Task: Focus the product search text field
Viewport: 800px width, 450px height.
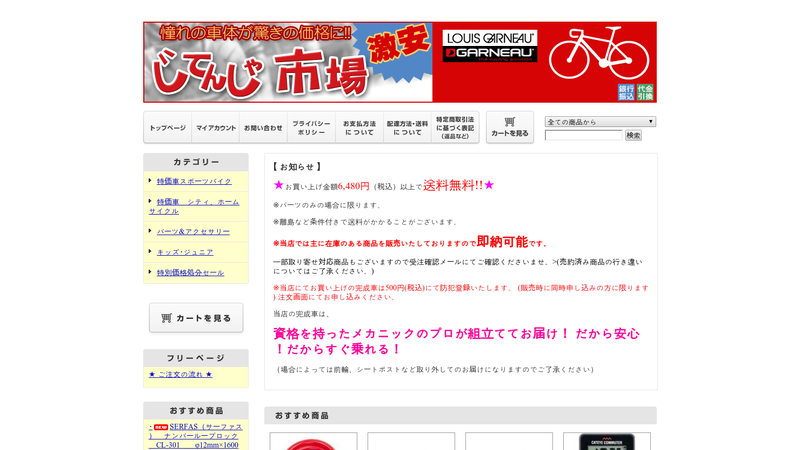Action: pyautogui.click(x=584, y=135)
